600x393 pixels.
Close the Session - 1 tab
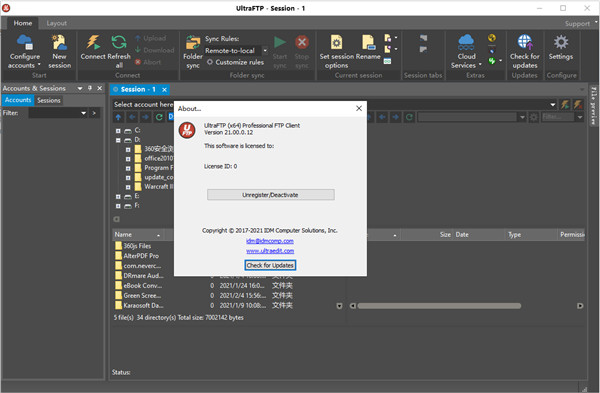(x=164, y=90)
